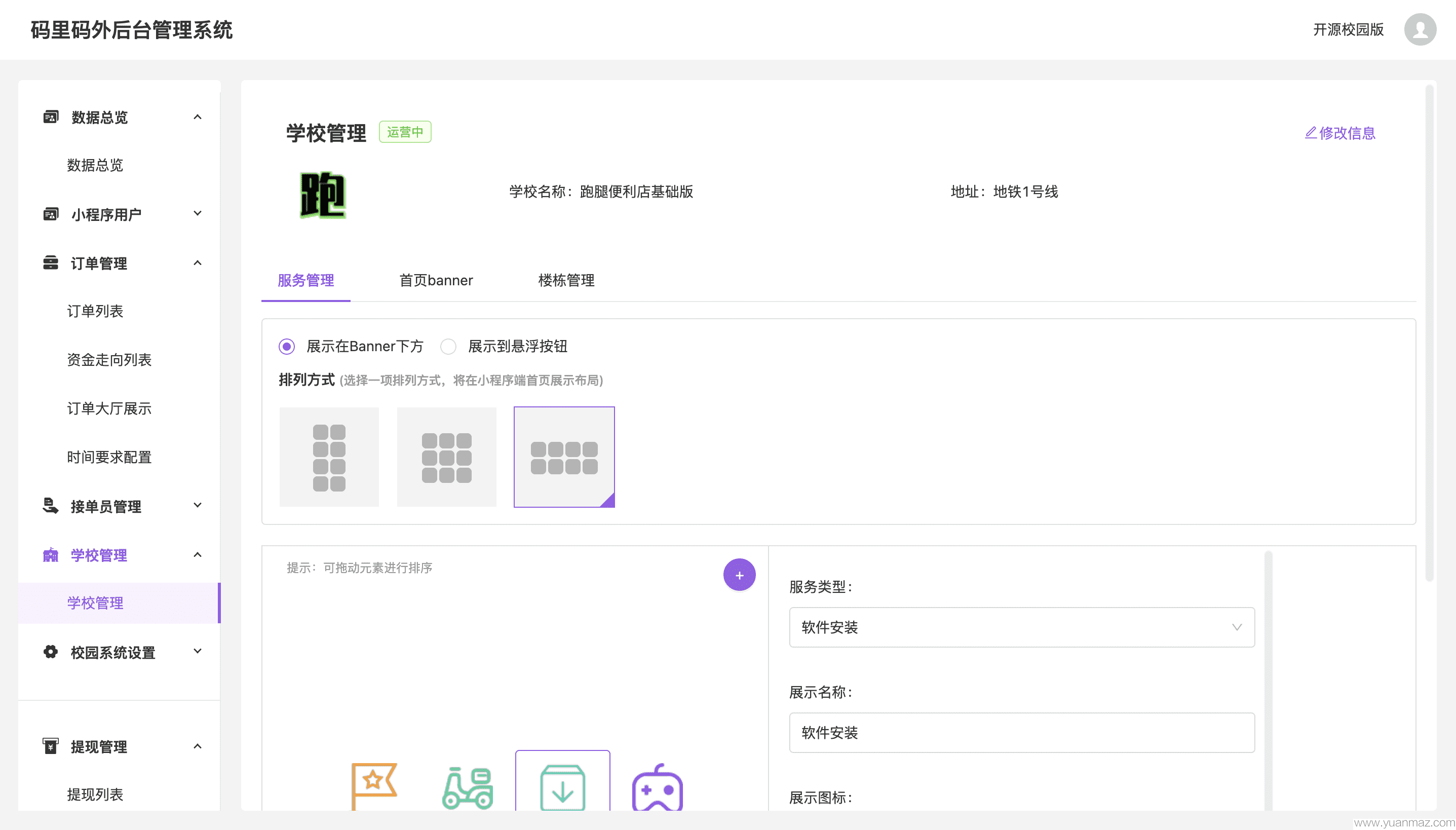Click the main page vertical scrollbar
This screenshot has height=830, width=1456.
[1429, 333]
